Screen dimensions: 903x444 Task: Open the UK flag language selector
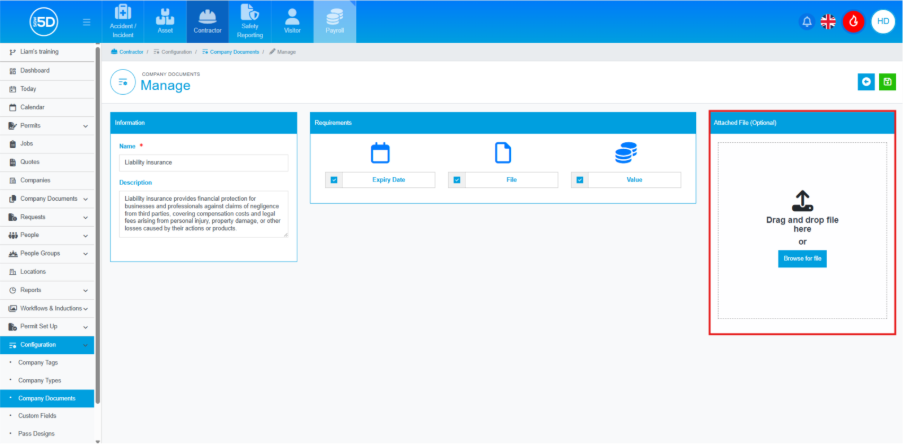tap(828, 21)
